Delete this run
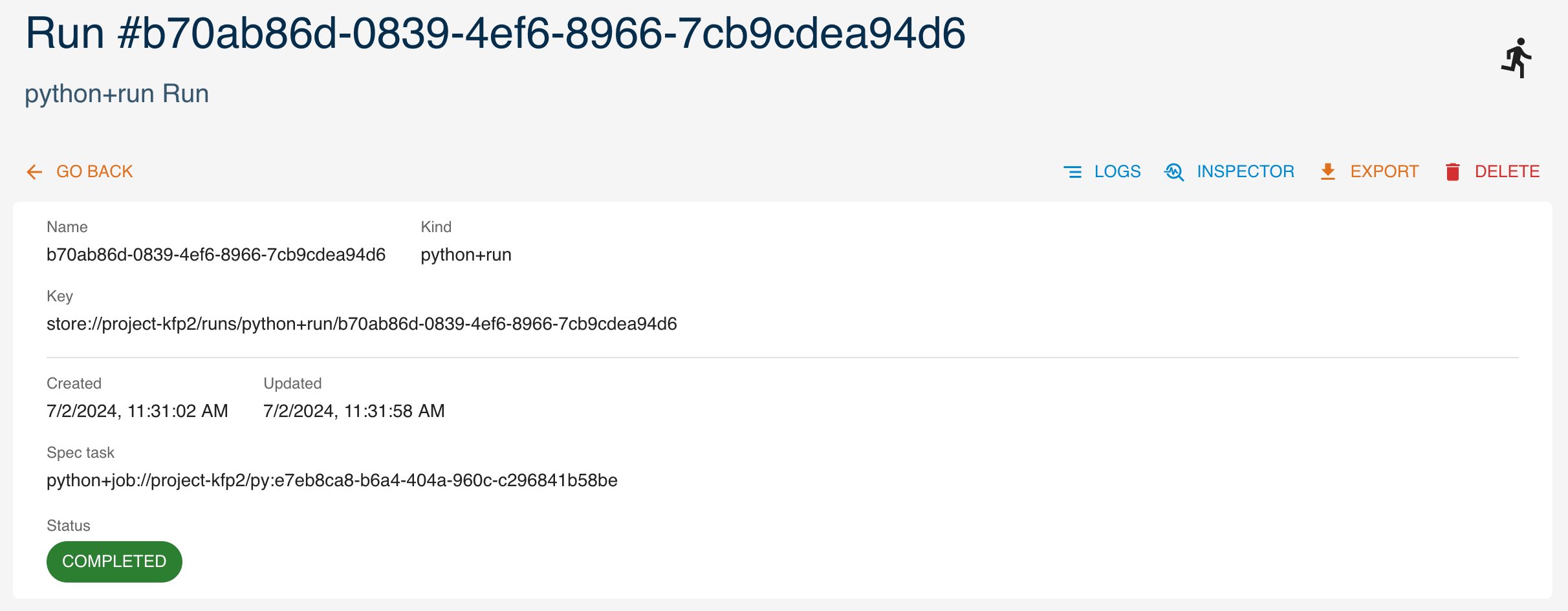This screenshot has width=1568, height=611. coord(1507,171)
